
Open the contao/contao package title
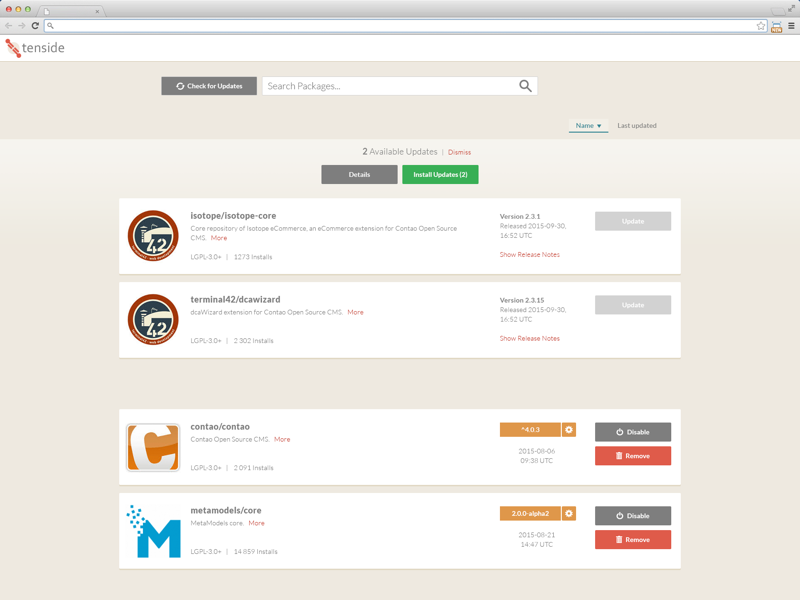coord(220,427)
